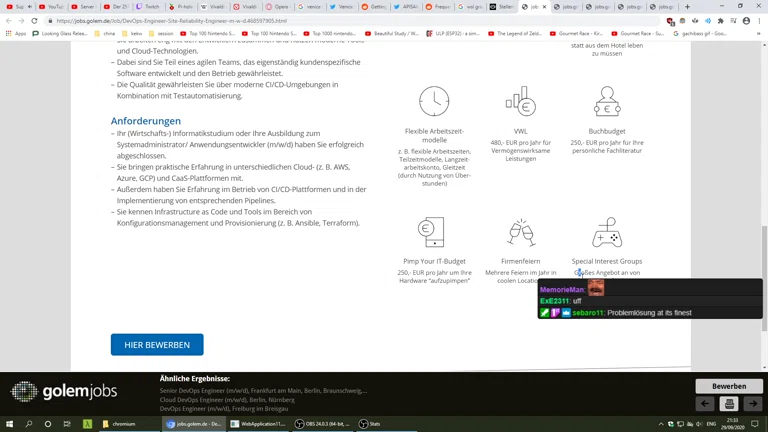This screenshot has height=432, width=768.
Task: Close the active jobs tab
Action: (x=544, y=7)
